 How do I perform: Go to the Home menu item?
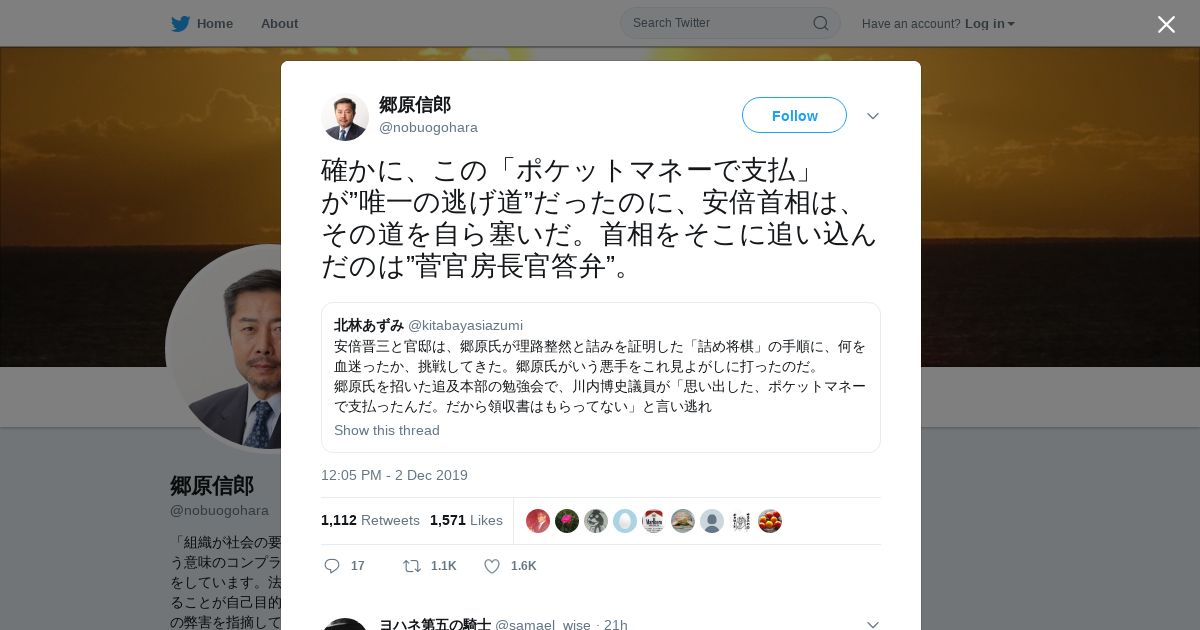point(215,23)
